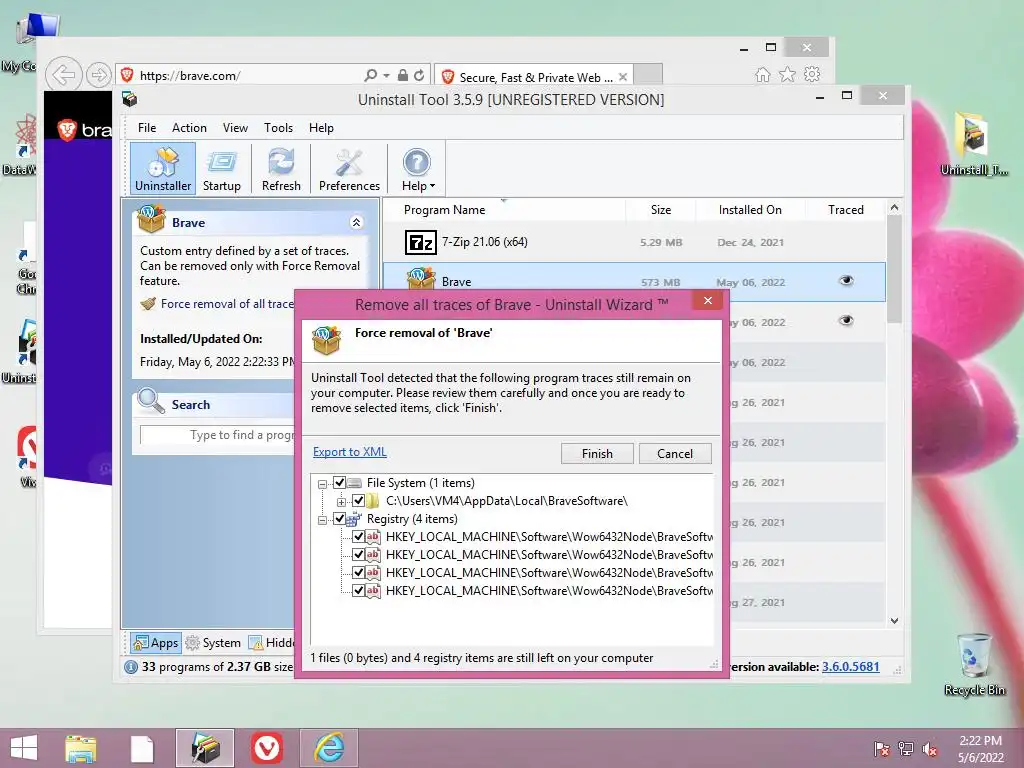This screenshot has width=1024, height=768.
Task: Uncheck the fourth HKEY_LOCAL_MACHINE registry entry
Action: pos(359,590)
